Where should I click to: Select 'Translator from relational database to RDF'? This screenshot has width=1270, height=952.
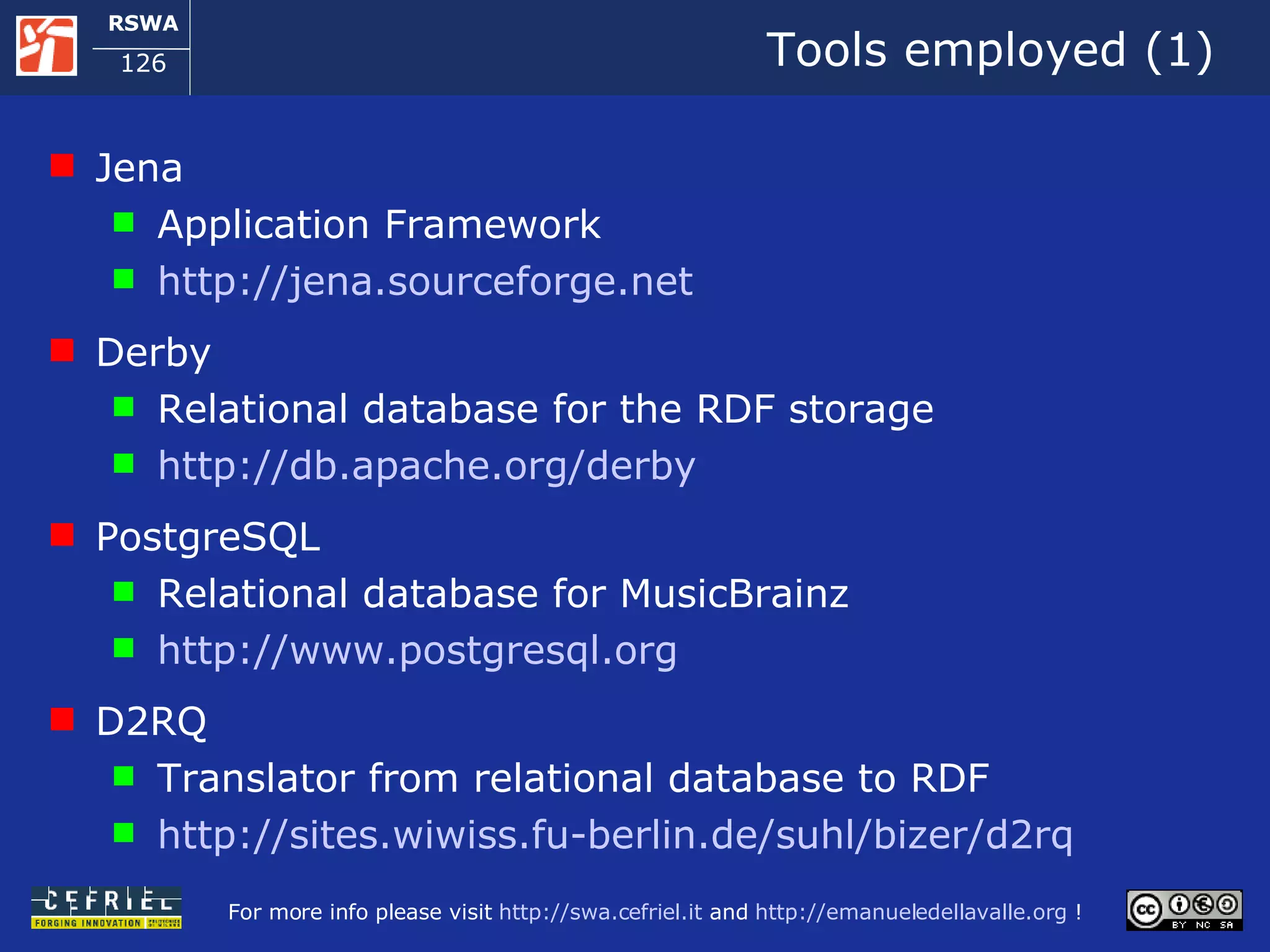573,778
